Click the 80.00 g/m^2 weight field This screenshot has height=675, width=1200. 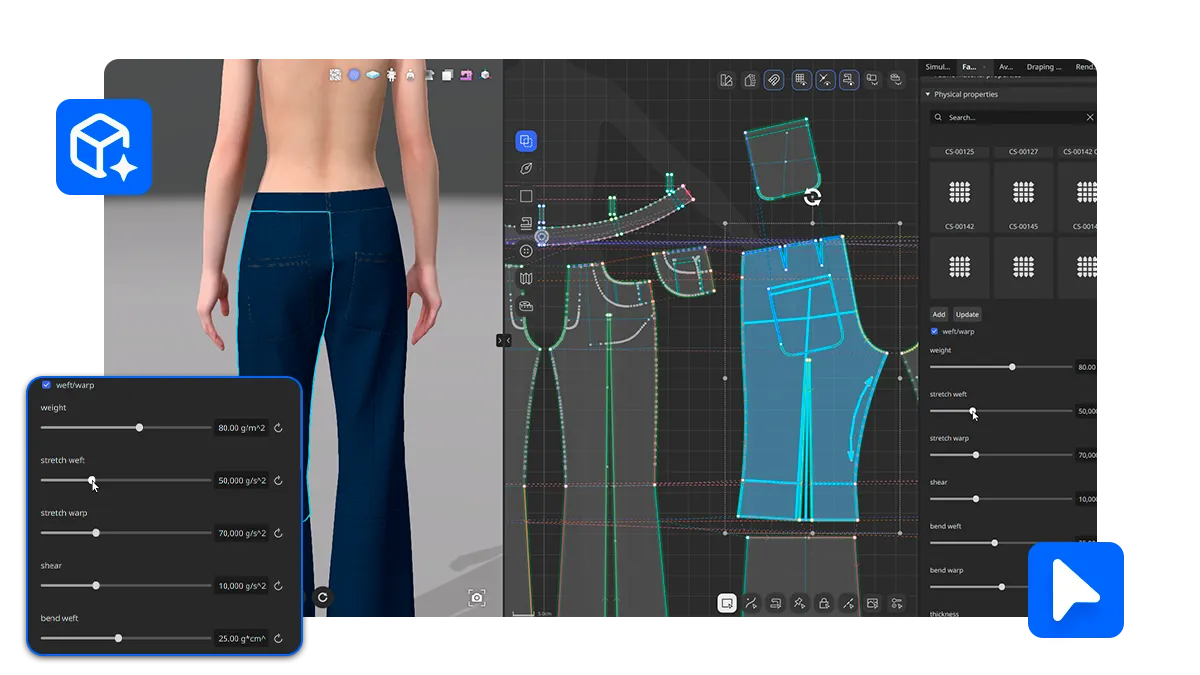coord(241,428)
